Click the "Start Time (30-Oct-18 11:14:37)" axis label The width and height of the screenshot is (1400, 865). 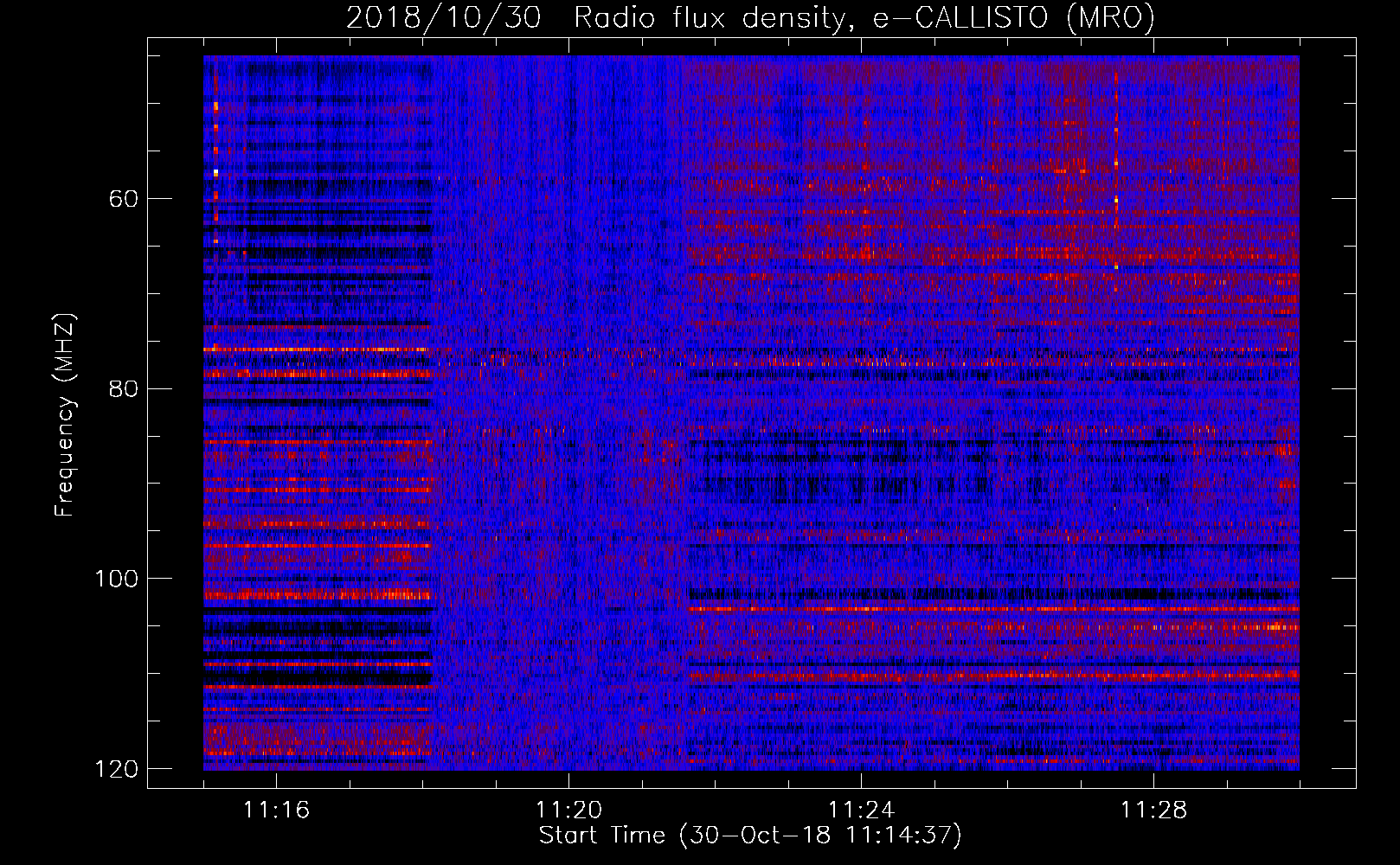click(750, 836)
